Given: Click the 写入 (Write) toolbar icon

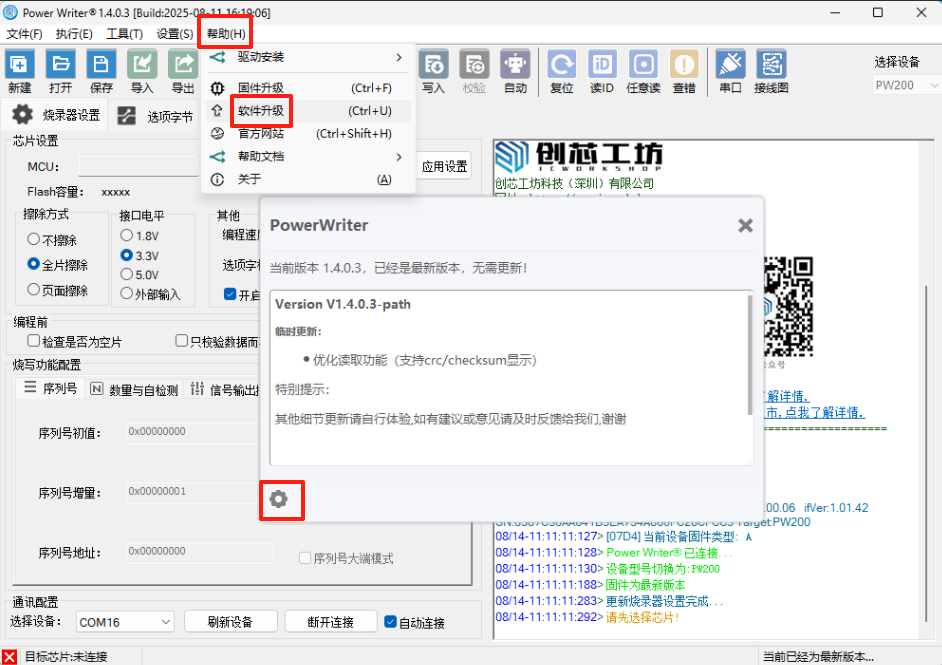Looking at the screenshot, I should pyautogui.click(x=433, y=64).
